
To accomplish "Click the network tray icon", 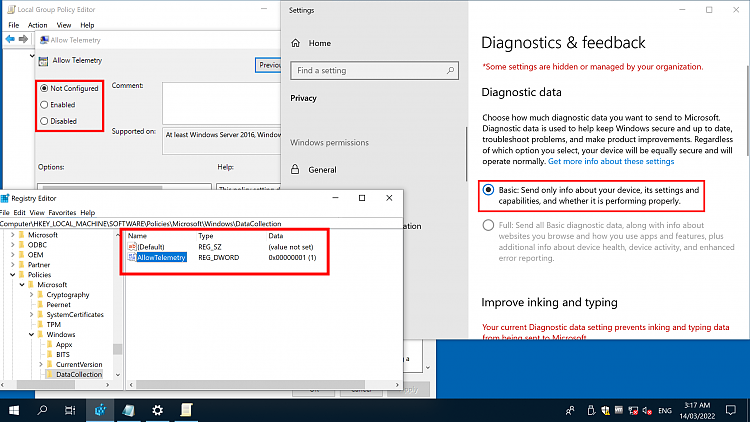I will [x=633, y=411].
